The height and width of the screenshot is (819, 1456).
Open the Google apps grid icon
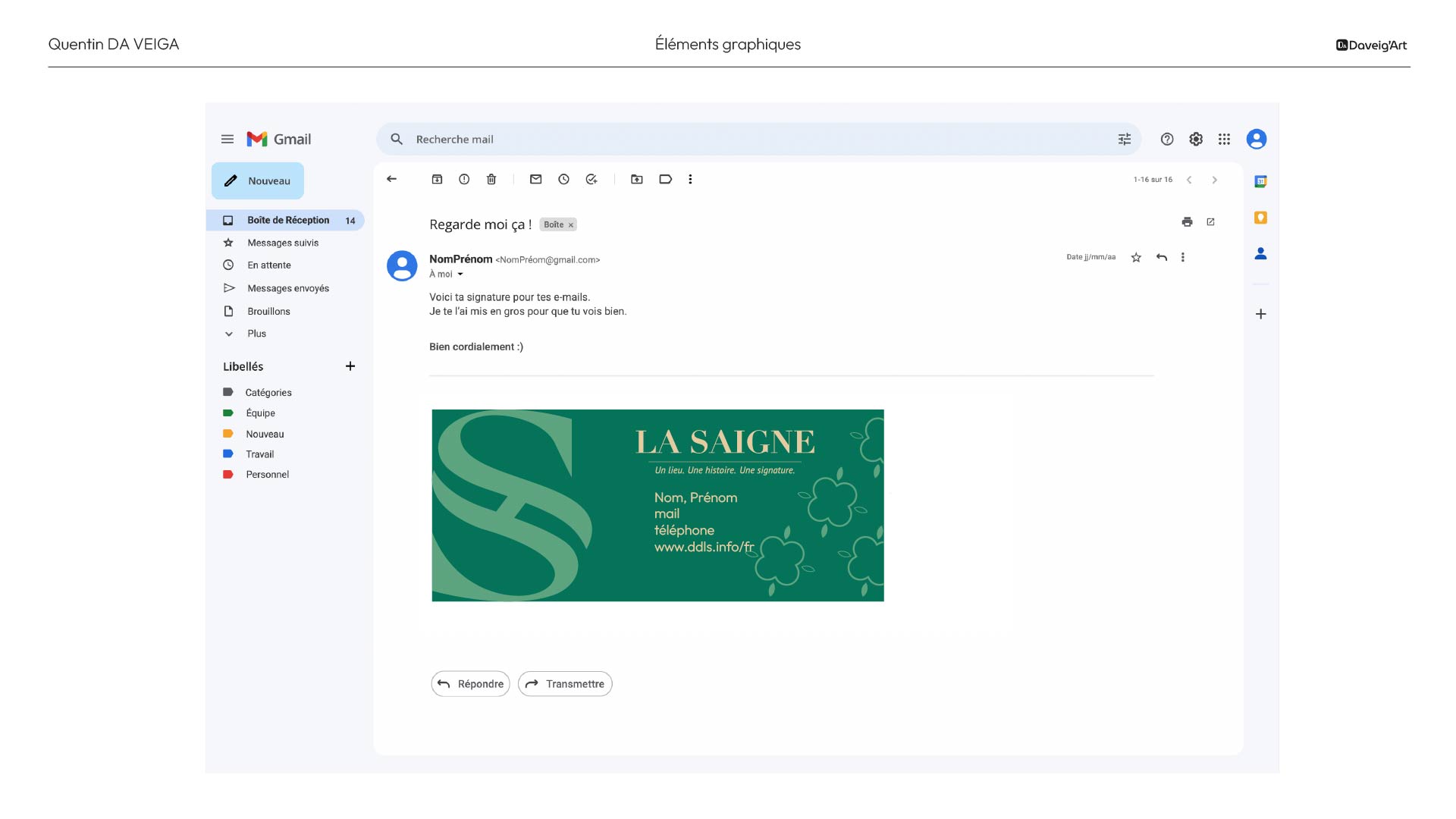pyautogui.click(x=1223, y=139)
